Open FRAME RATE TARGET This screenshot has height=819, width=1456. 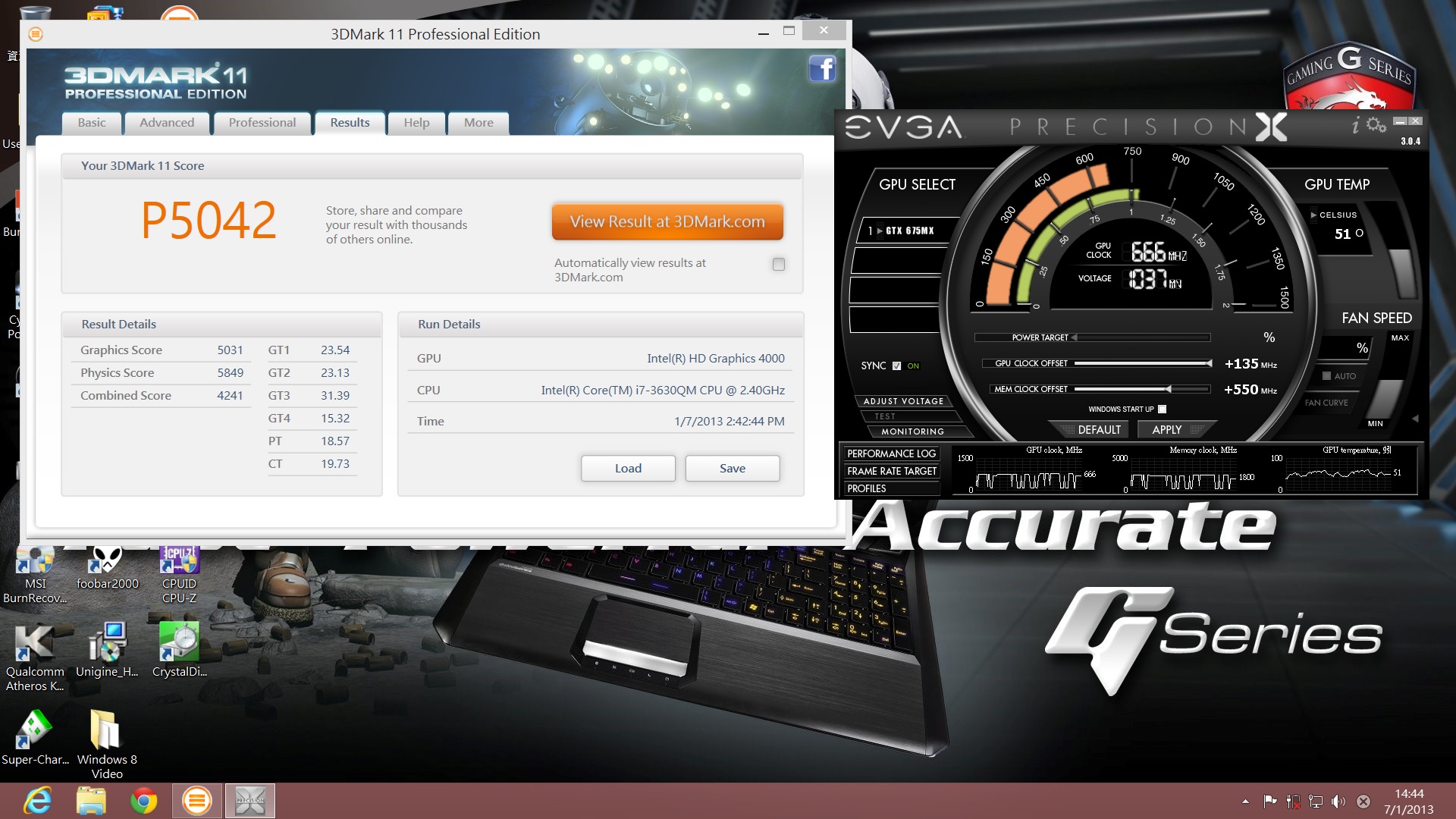coord(891,471)
